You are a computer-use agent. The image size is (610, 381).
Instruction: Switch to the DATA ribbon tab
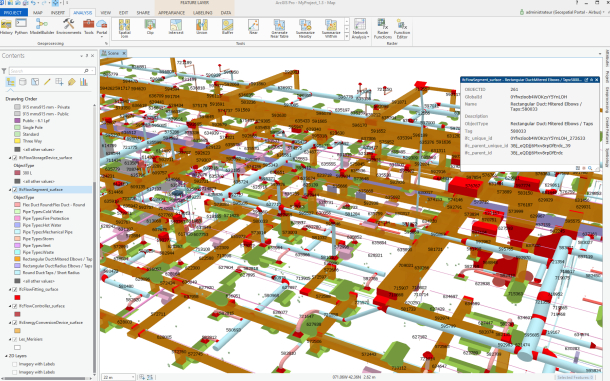click(226, 12)
